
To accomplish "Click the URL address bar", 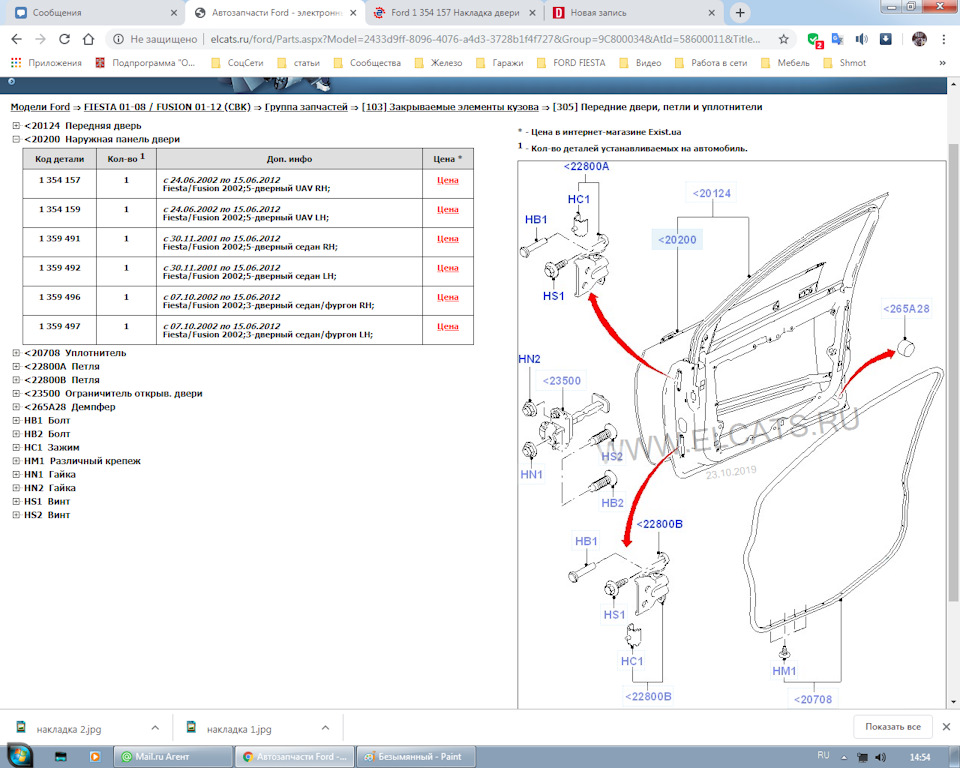I will tap(450, 39).
